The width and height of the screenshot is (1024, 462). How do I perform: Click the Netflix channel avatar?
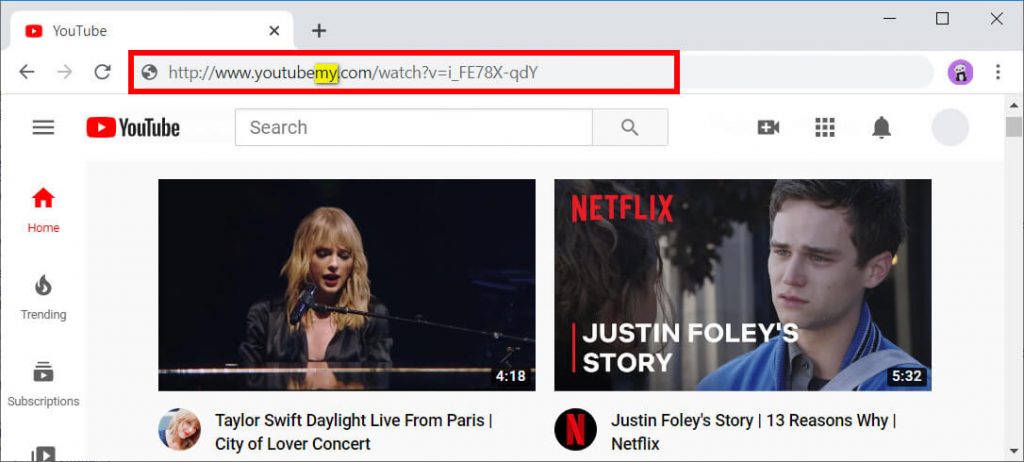pos(575,429)
